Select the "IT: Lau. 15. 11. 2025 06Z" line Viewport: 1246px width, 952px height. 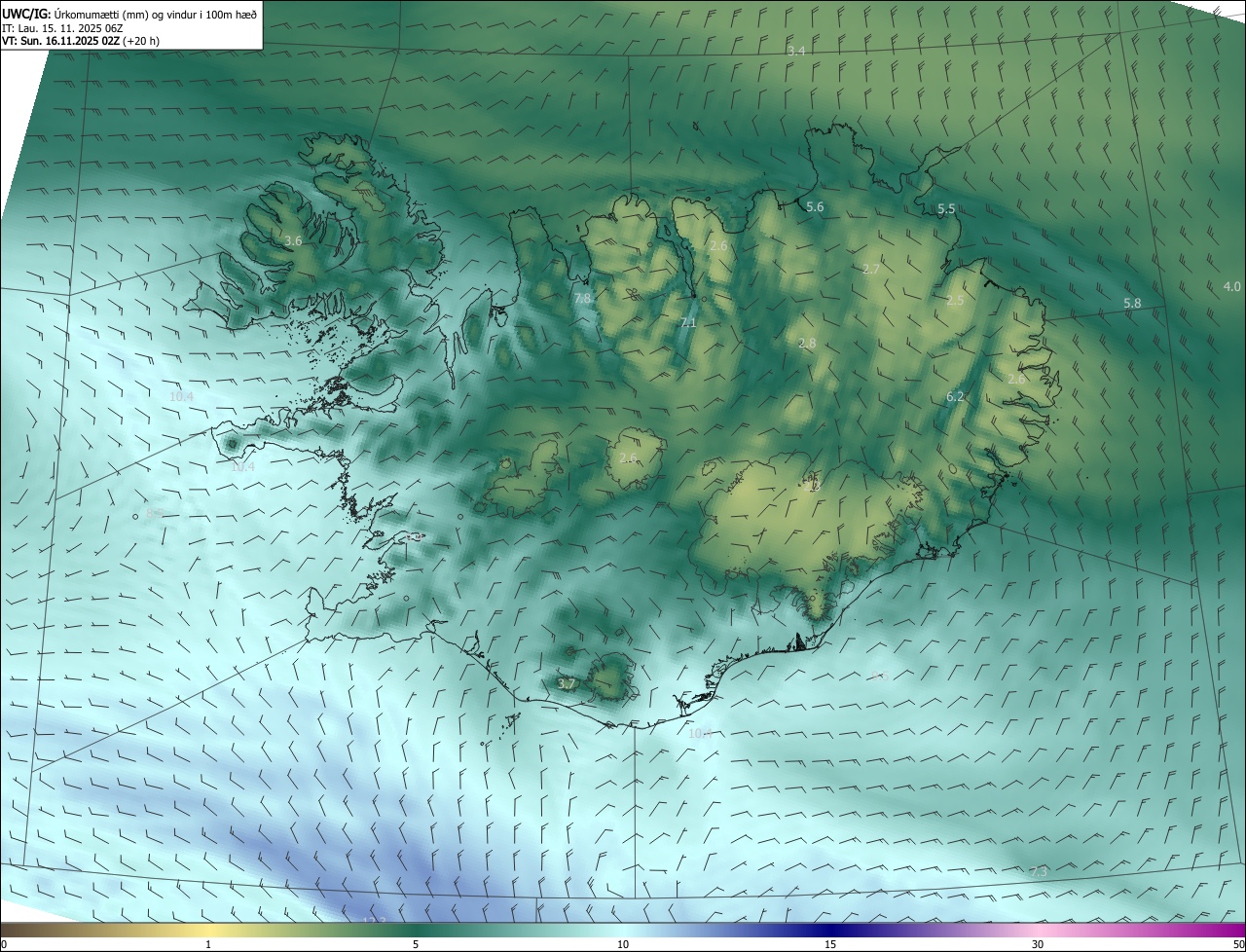(x=62, y=28)
